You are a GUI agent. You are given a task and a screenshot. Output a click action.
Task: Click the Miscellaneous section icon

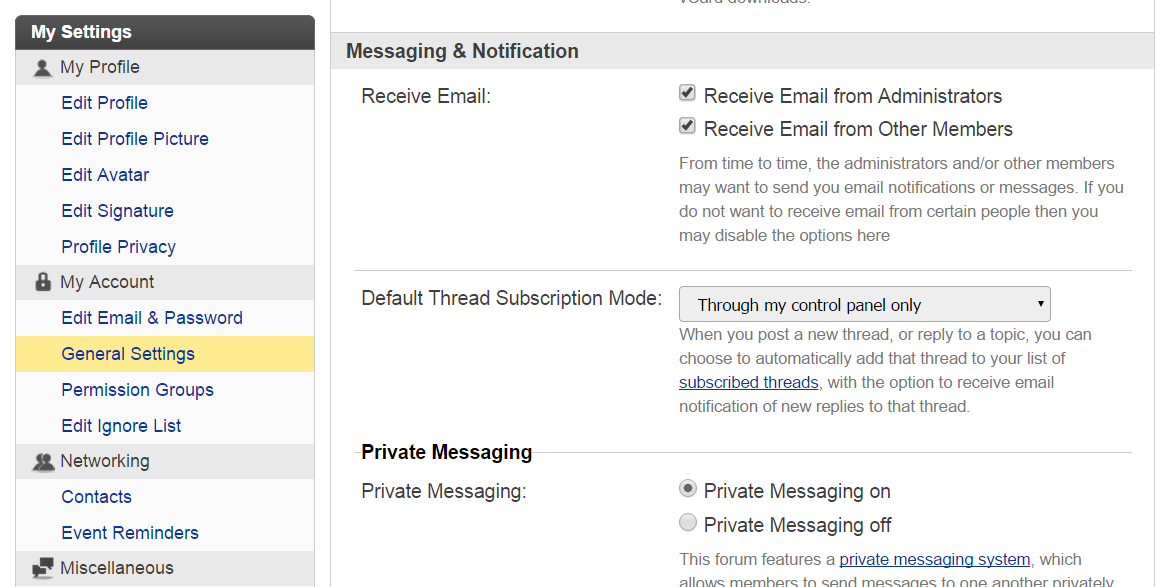43,568
